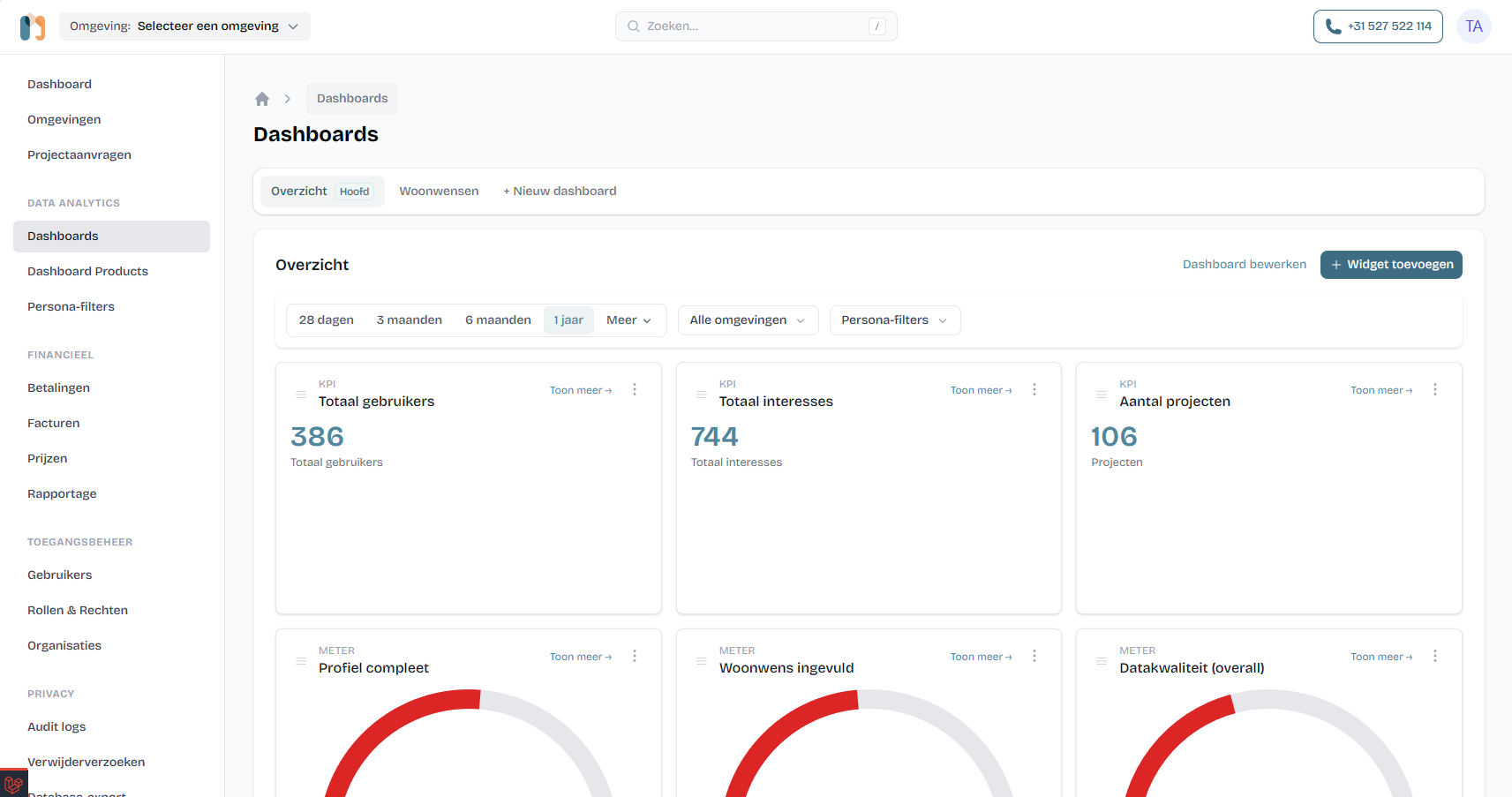Focus the Zoeken search field
This screenshot has height=797, width=1512.
[x=756, y=26]
